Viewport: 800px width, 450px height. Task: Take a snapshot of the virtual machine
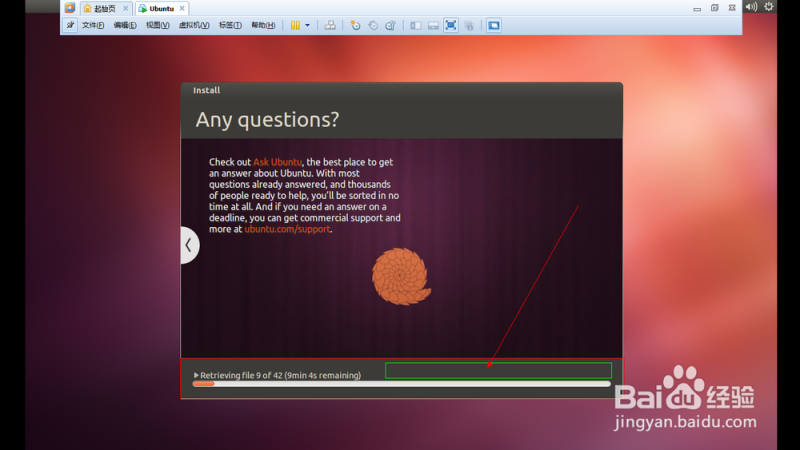(356, 25)
